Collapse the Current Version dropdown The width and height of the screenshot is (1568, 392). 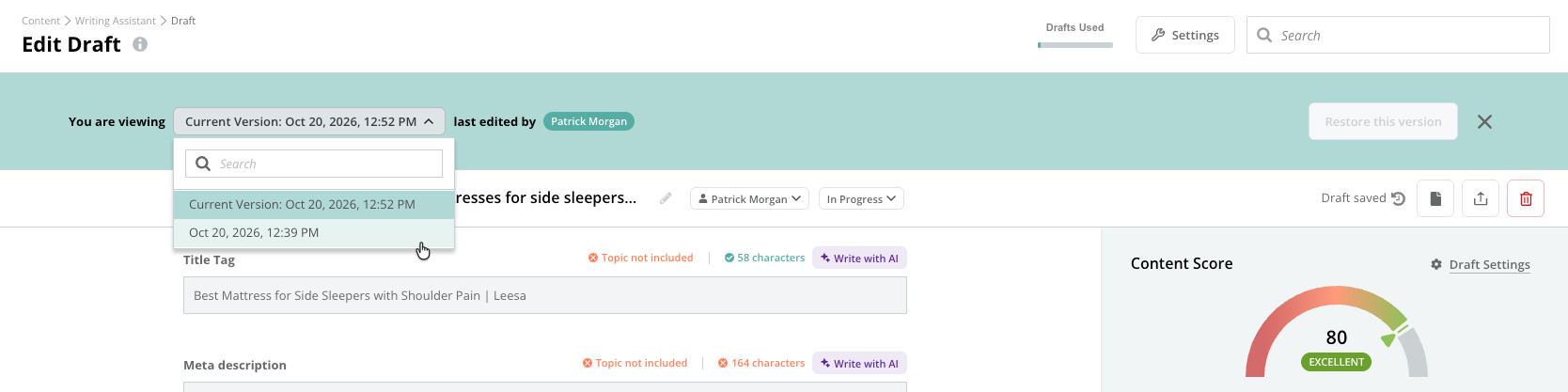point(309,121)
